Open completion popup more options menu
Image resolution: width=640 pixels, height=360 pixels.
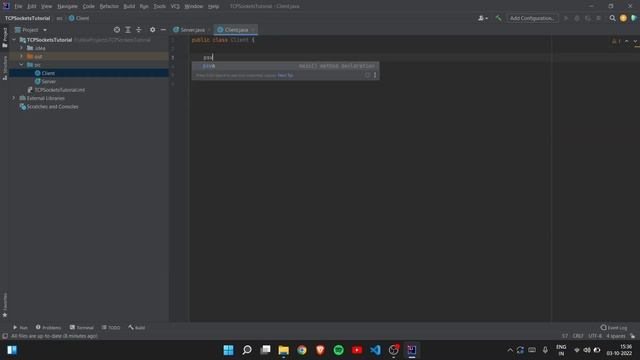coord(375,75)
